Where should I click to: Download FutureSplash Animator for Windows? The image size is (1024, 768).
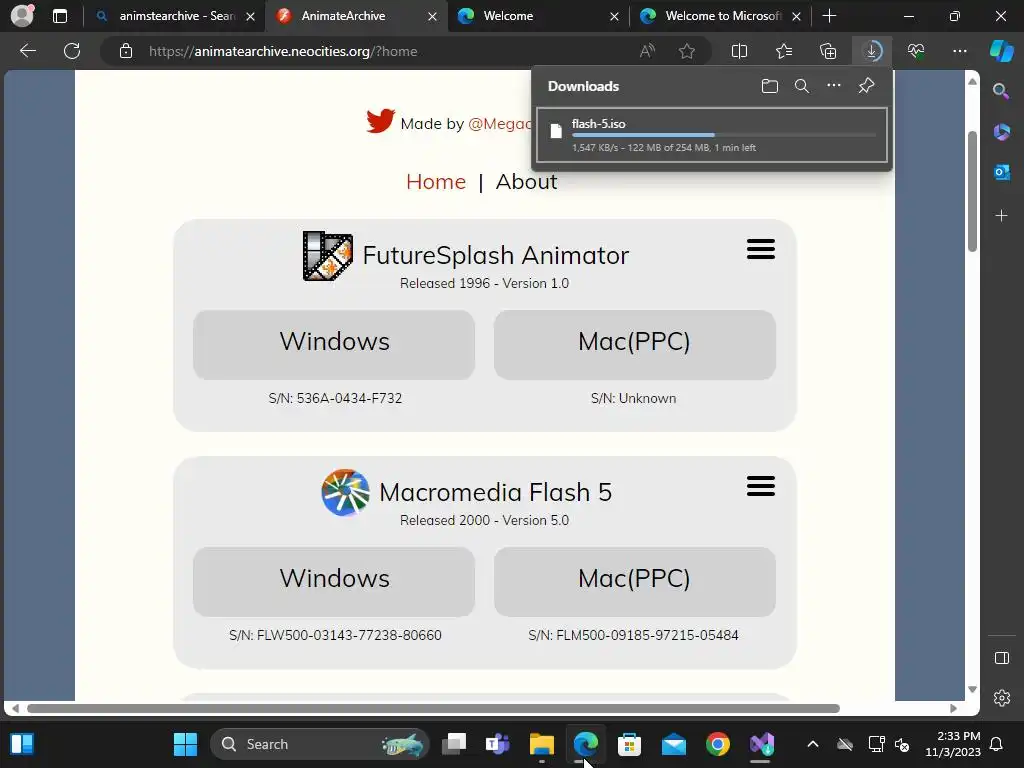[x=334, y=344]
